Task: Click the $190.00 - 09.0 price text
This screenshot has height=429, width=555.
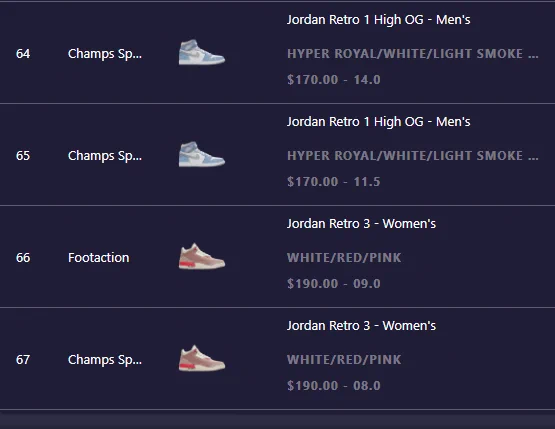Action: pos(334,284)
